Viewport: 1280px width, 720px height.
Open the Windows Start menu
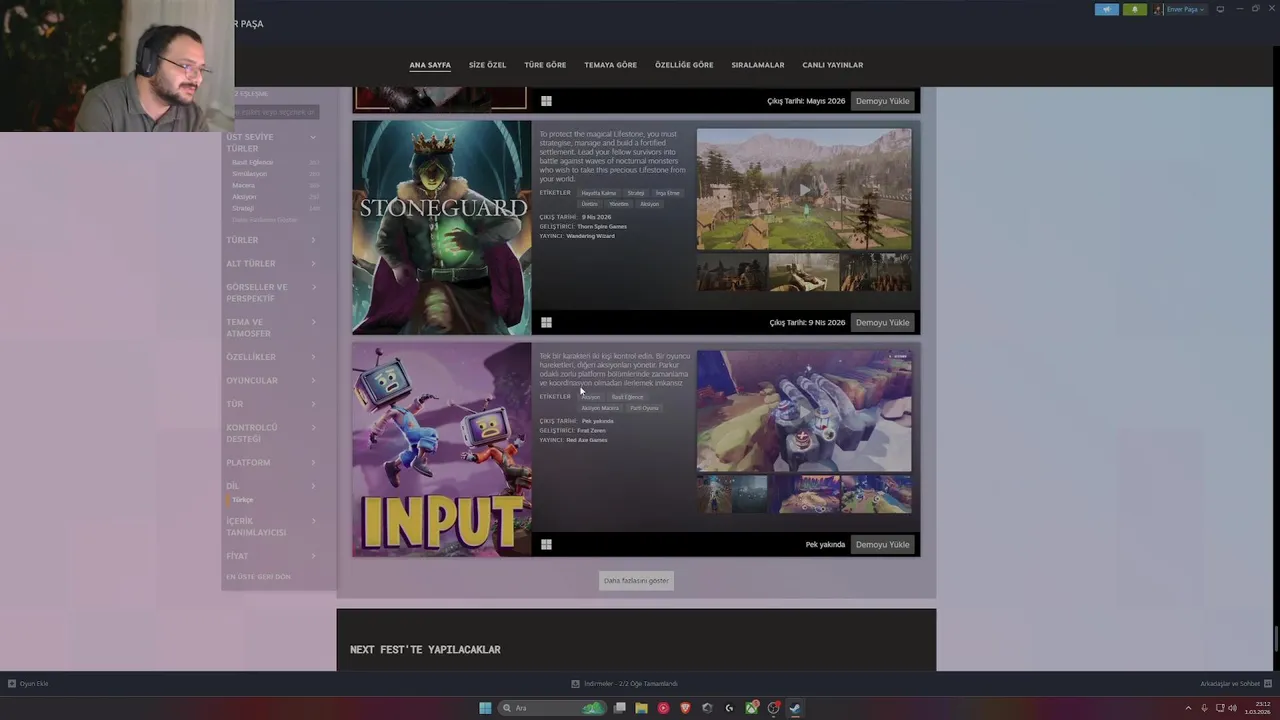point(485,708)
